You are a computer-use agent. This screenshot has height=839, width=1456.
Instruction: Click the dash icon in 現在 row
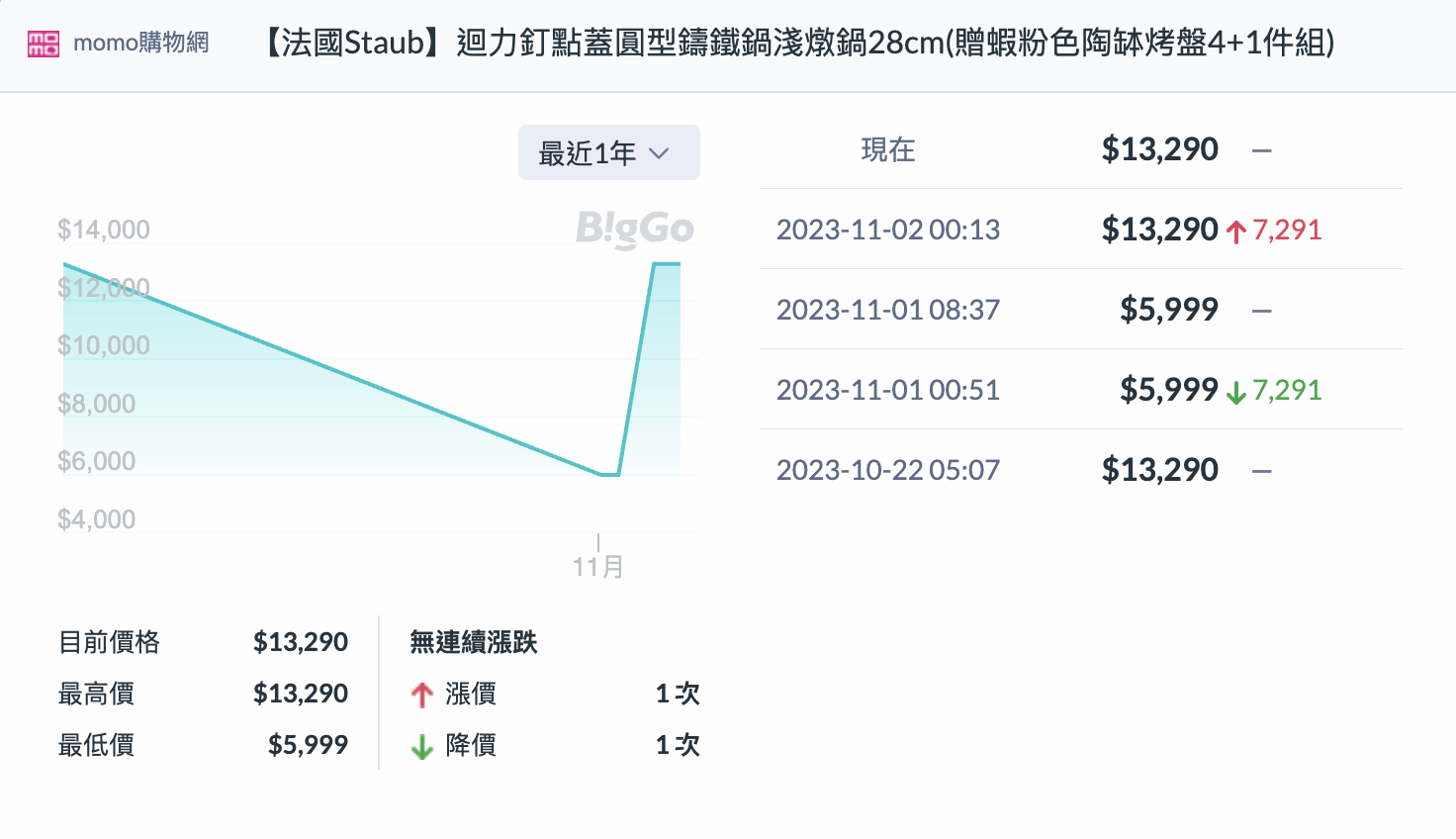point(1261,151)
